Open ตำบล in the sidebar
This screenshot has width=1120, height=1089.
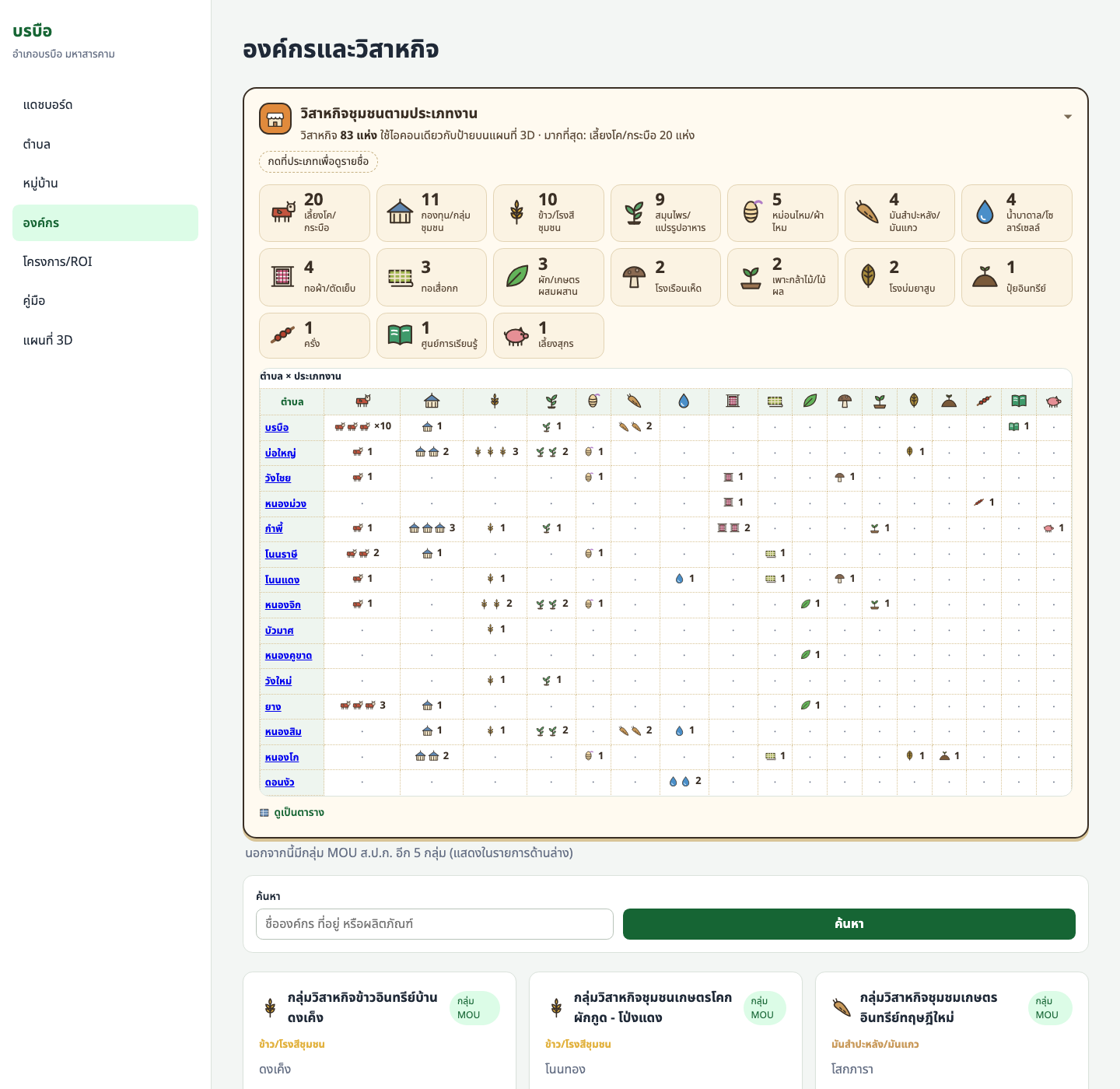[x=105, y=144]
